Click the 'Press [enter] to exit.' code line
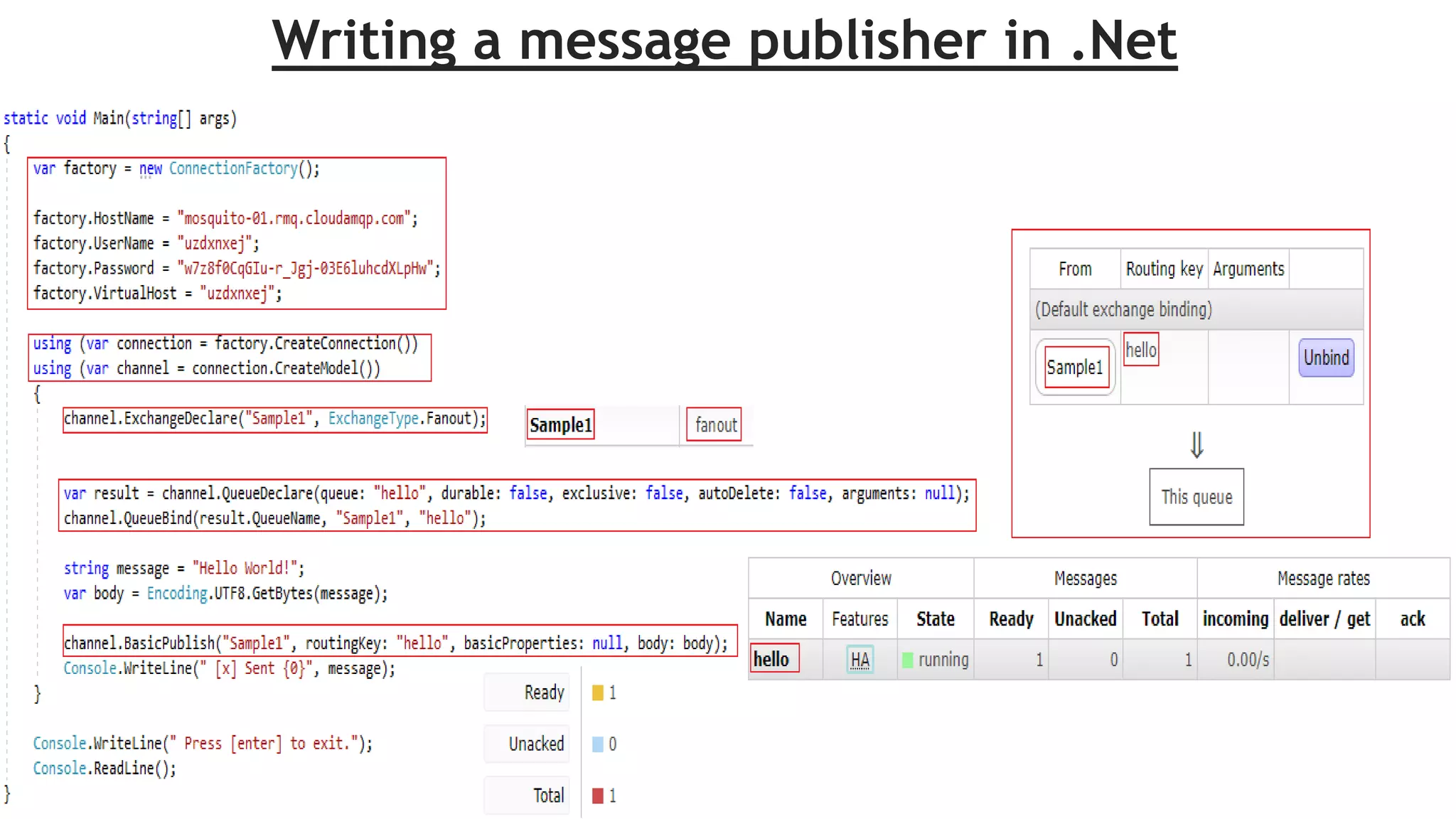 click(203, 744)
